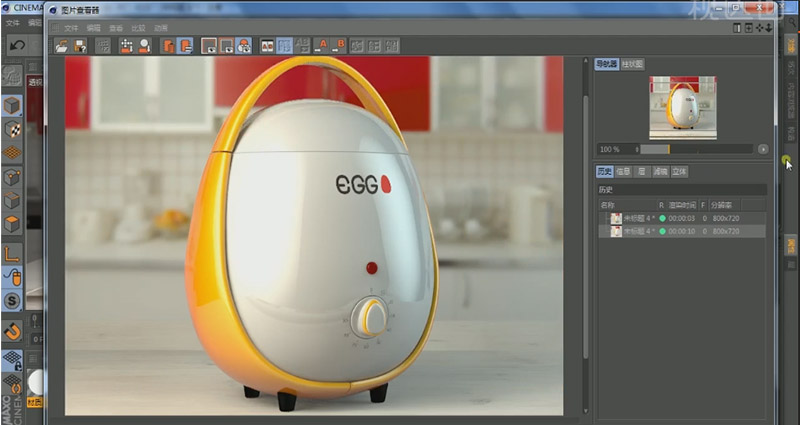Open the 文件 menu in Picture Viewer
Screen dimensions: 800x425
[71, 28]
